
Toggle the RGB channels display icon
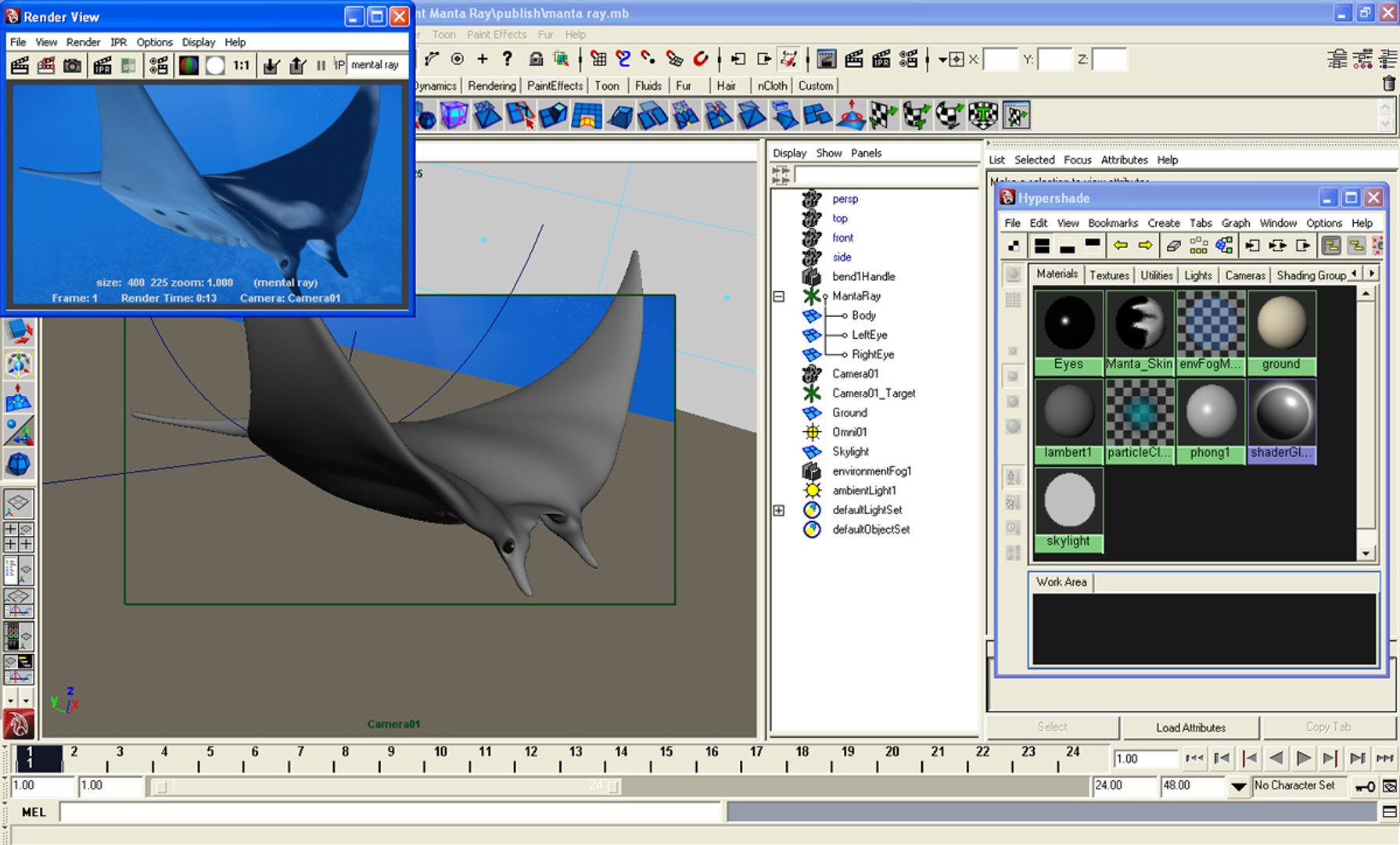pyautogui.click(x=188, y=66)
